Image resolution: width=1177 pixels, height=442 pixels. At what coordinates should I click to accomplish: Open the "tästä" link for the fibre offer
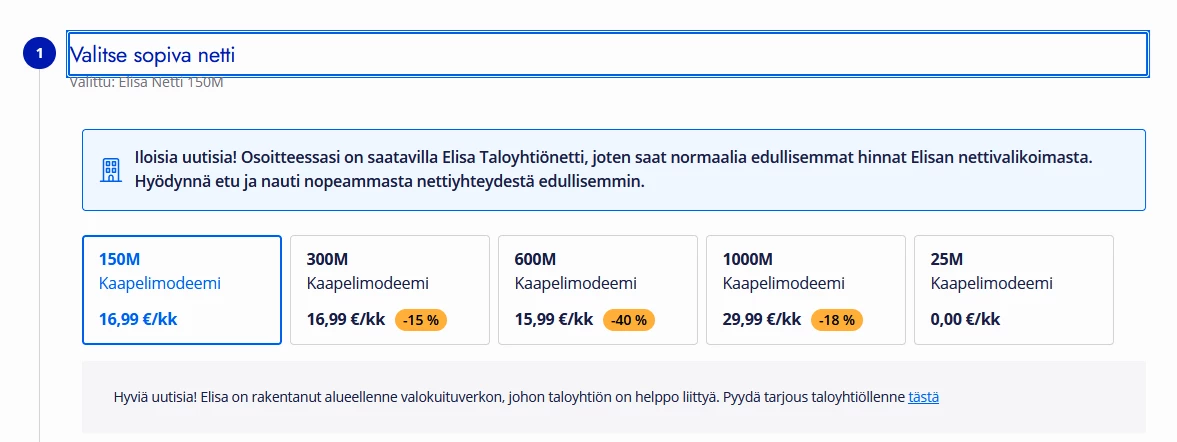923,397
